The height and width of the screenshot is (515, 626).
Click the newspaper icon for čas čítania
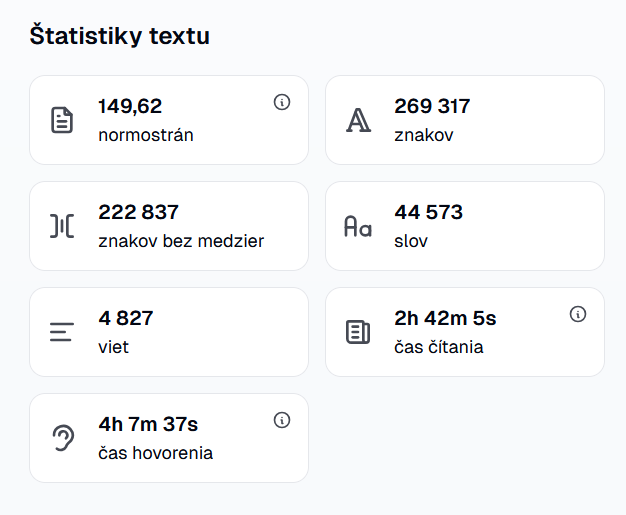[358, 332]
